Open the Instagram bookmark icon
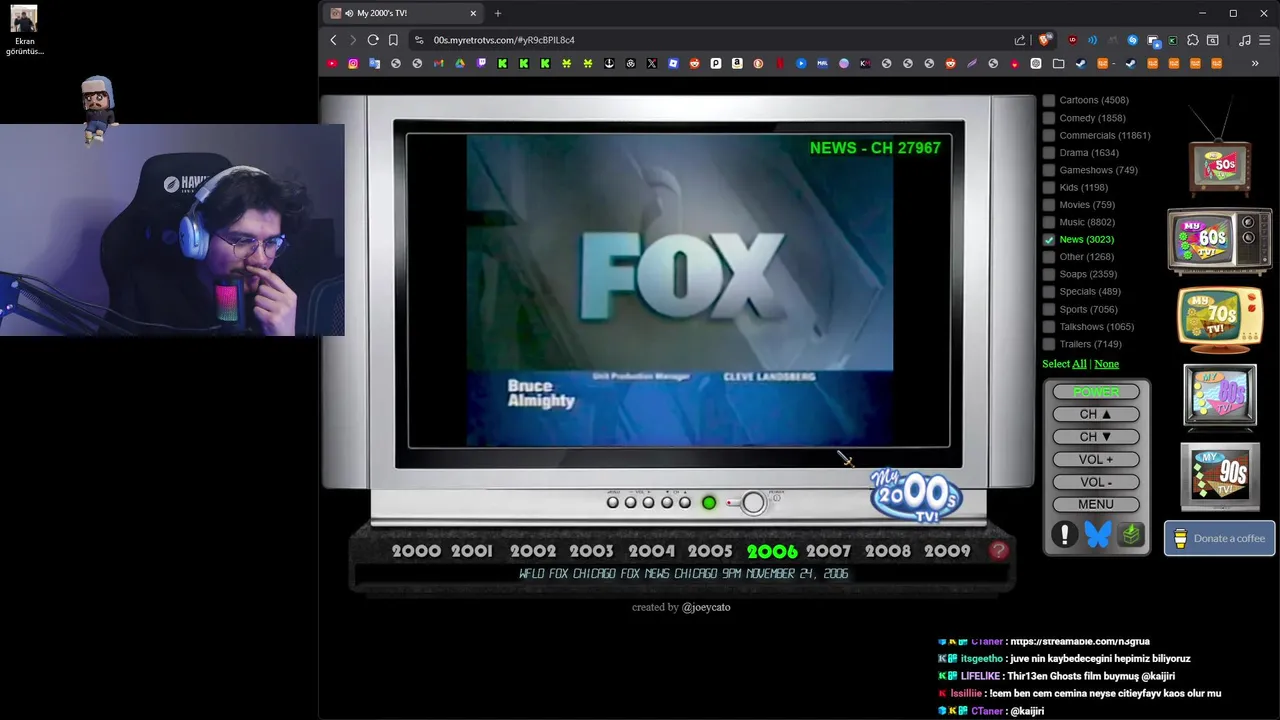 click(353, 63)
